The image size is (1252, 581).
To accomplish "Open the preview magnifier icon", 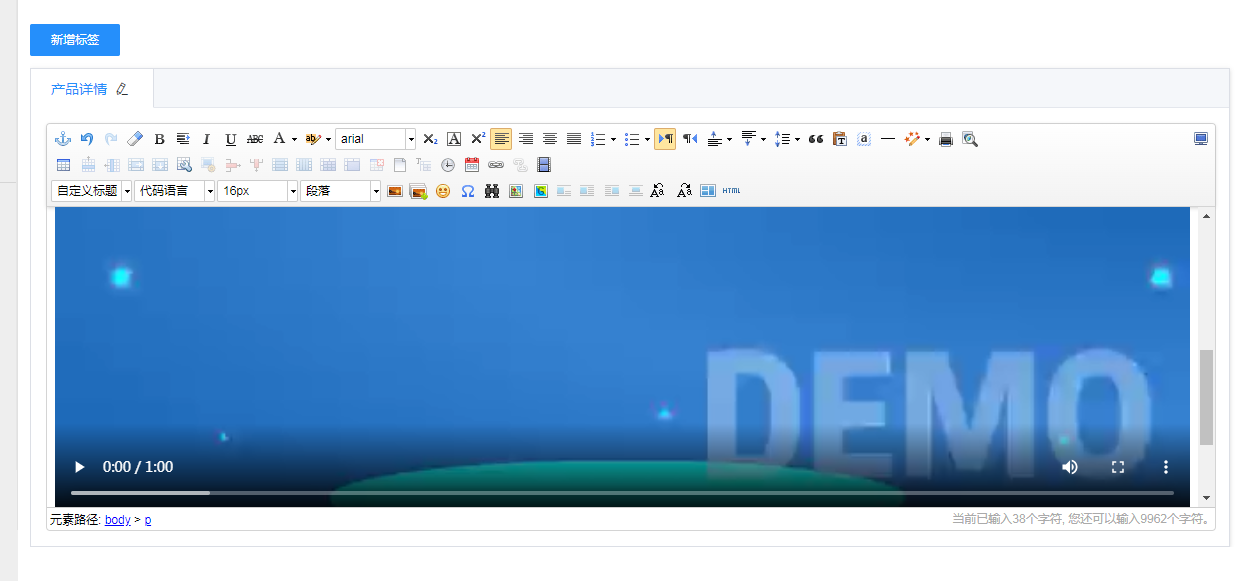I will pos(970,139).
